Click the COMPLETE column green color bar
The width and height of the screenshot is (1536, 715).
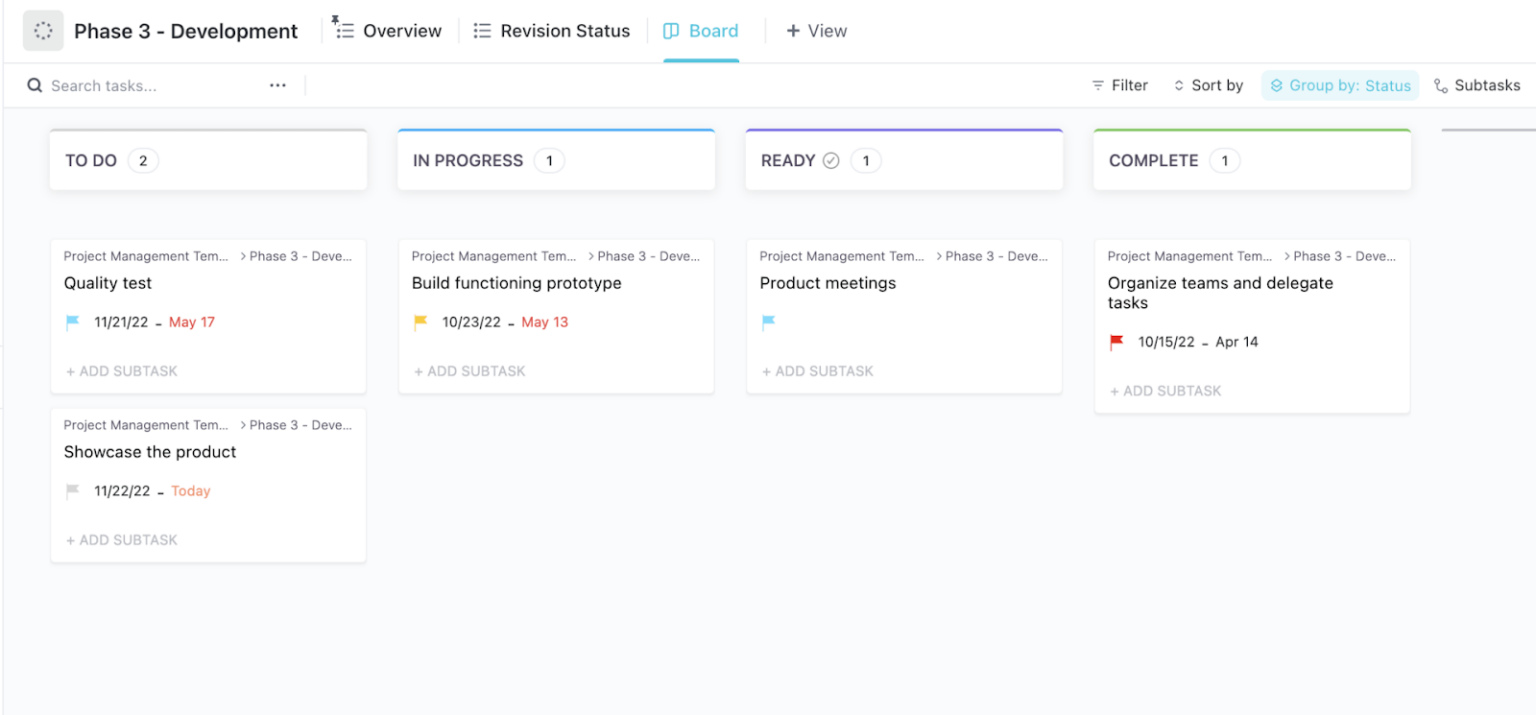(1251, 130)
